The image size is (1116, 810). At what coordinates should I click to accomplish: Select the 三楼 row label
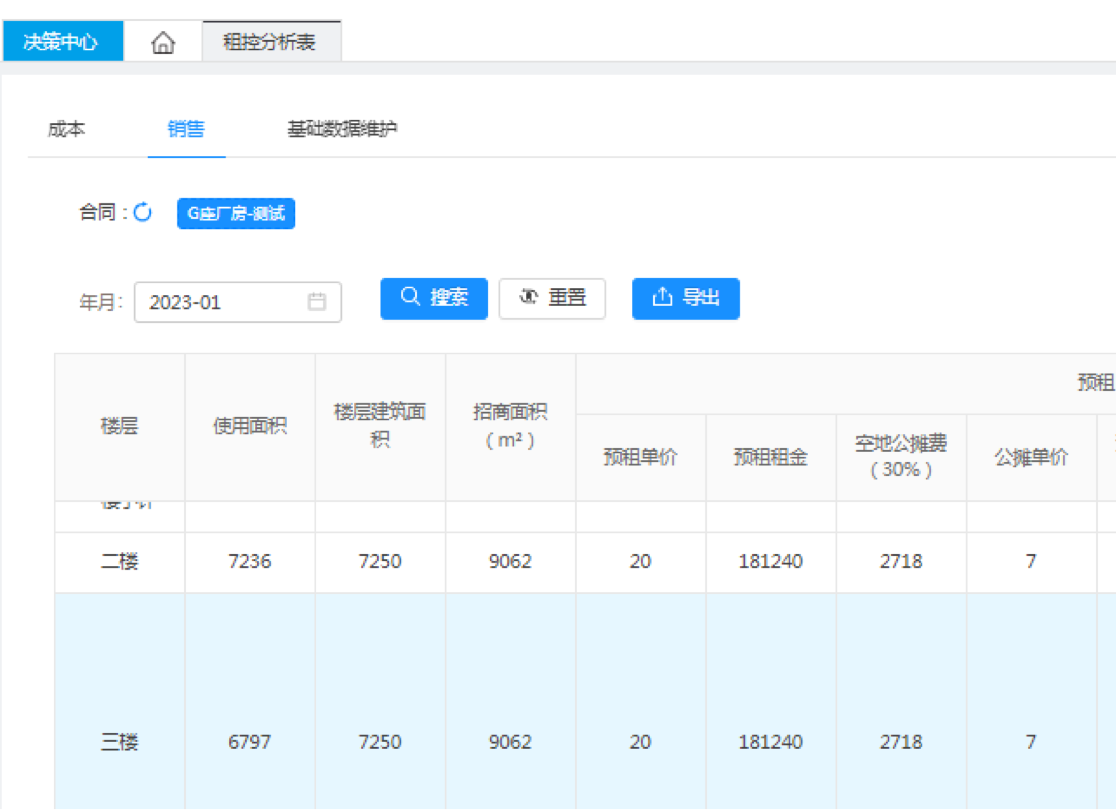tap(120, 742)
